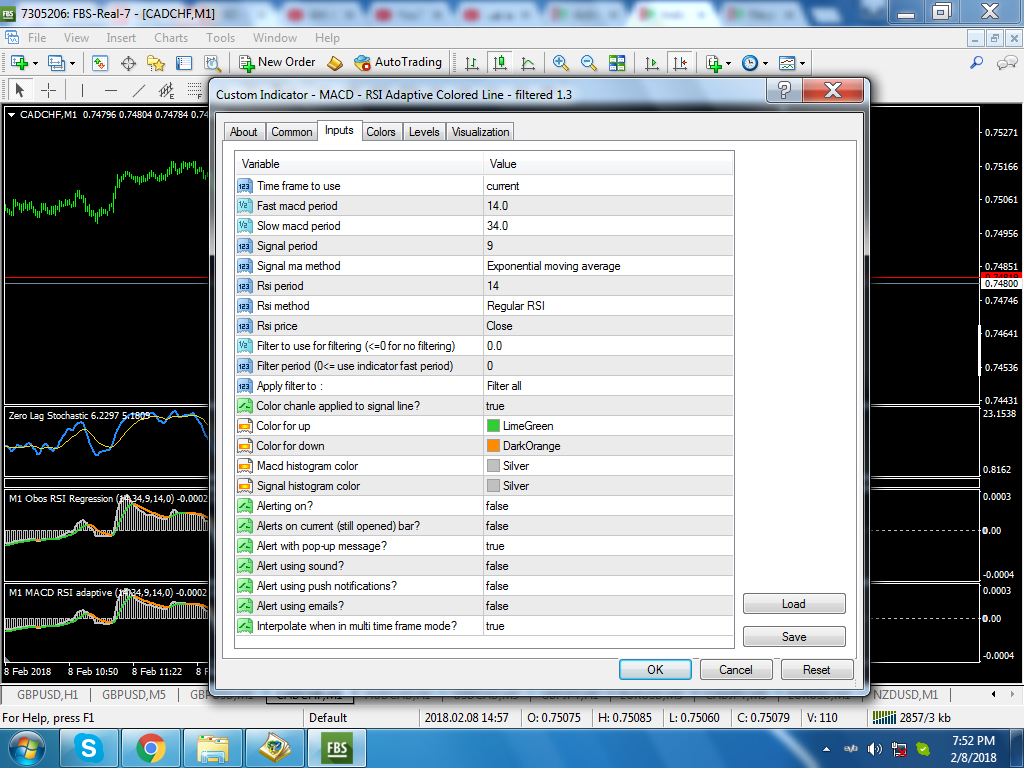The height and width of the screenshot is (768, 1024).
Task: Click the Load button
Action: 794,603
